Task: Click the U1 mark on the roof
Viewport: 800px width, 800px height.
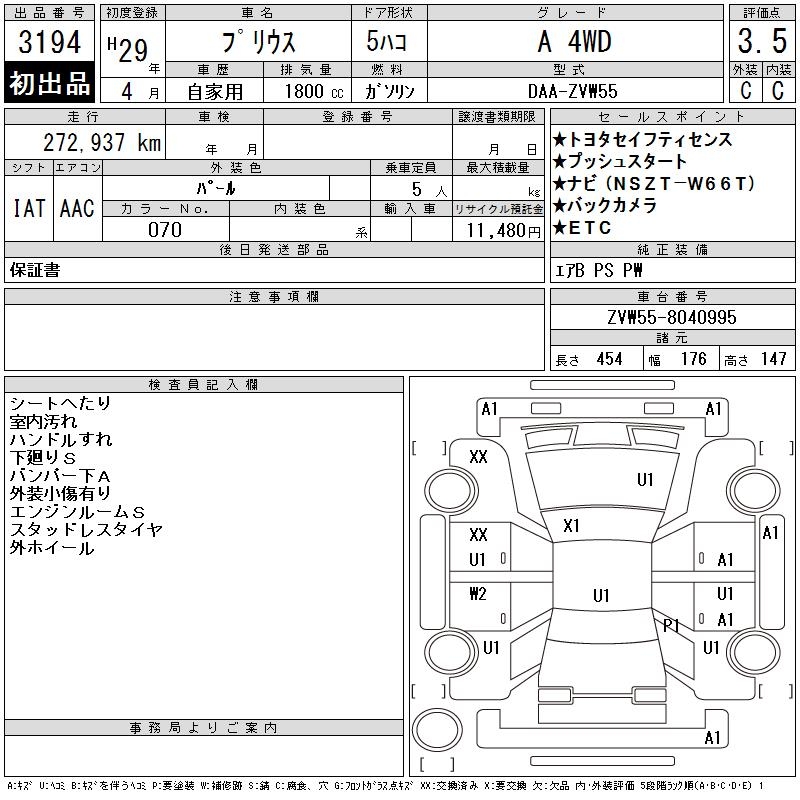Action: coord(601,595)
